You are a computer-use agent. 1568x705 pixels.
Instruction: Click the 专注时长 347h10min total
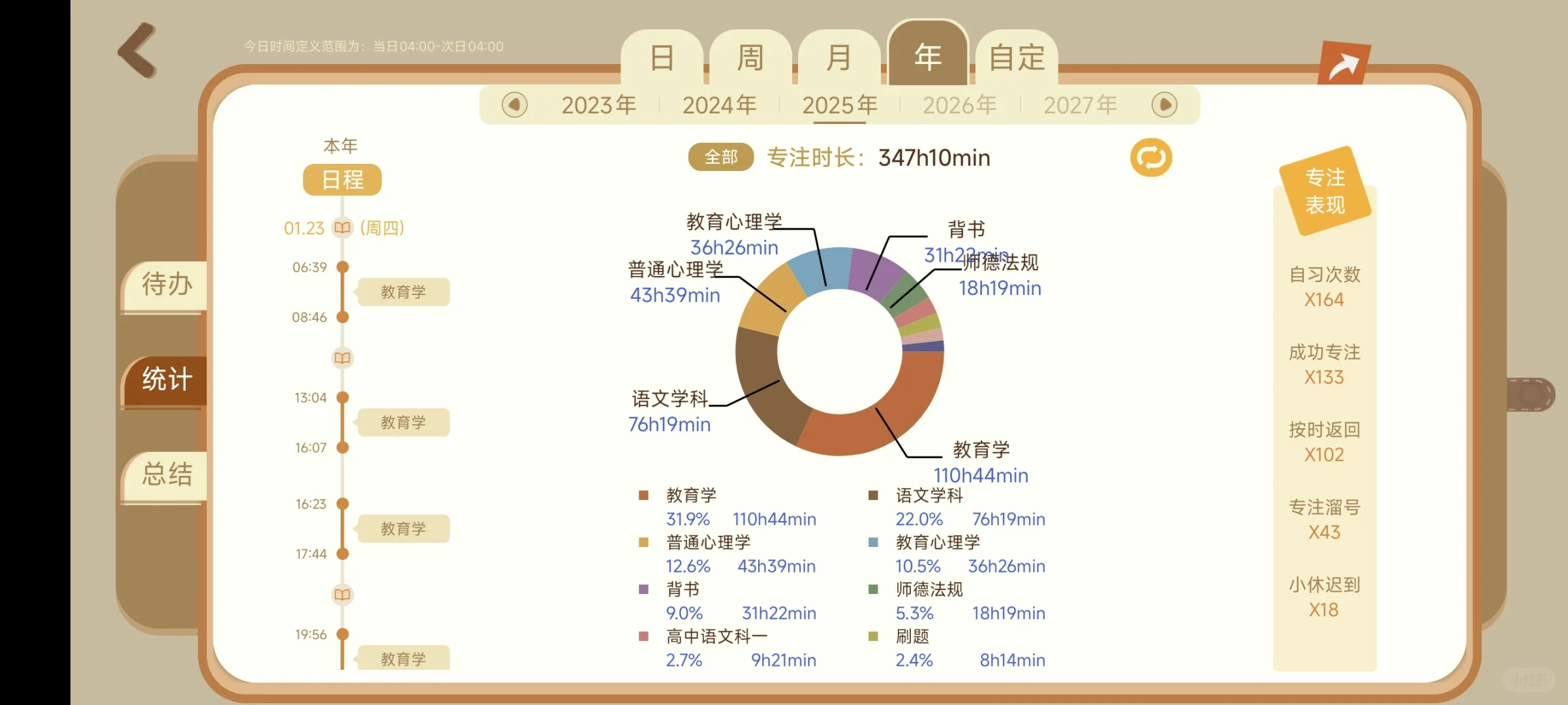[x=879, y=158]
